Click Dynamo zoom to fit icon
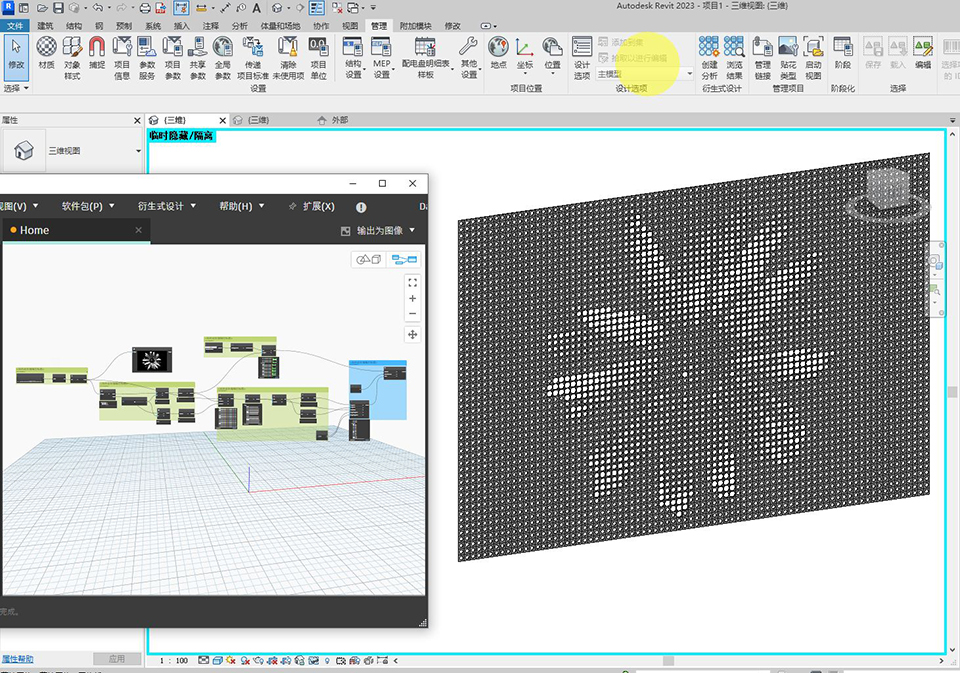This screenshot has height=673, width=960. (413, 283)
